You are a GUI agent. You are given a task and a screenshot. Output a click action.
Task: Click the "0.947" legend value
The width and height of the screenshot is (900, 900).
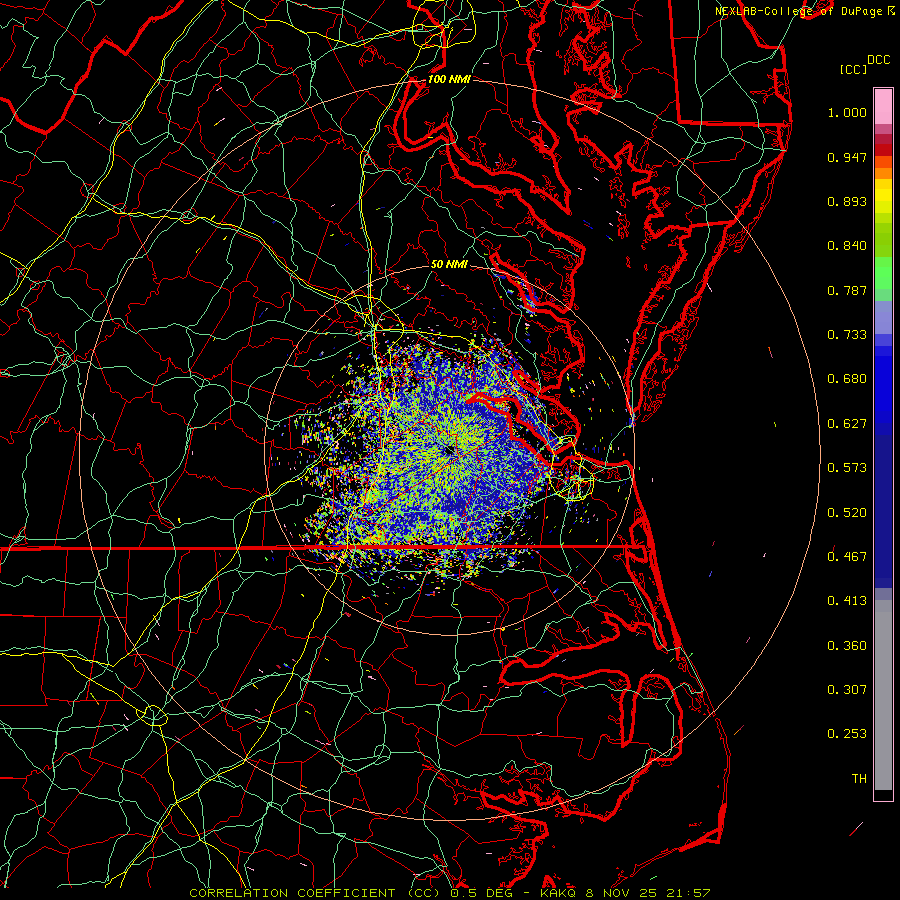pos(847,157)
